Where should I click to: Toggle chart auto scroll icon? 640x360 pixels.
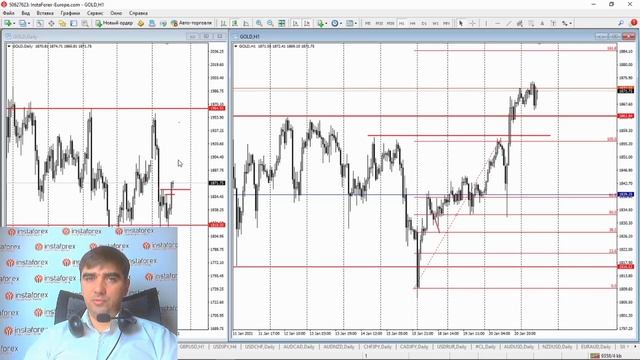click(x=296, y=23)
